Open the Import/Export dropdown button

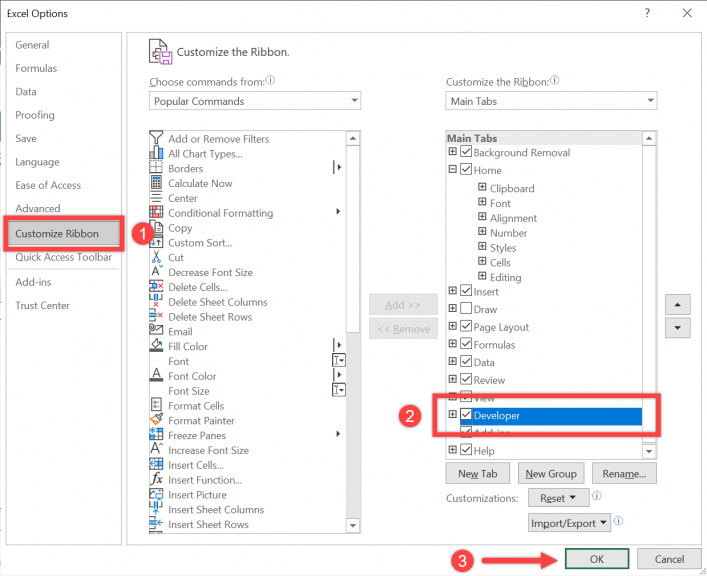pyautogui.click(x=569, y=523)
